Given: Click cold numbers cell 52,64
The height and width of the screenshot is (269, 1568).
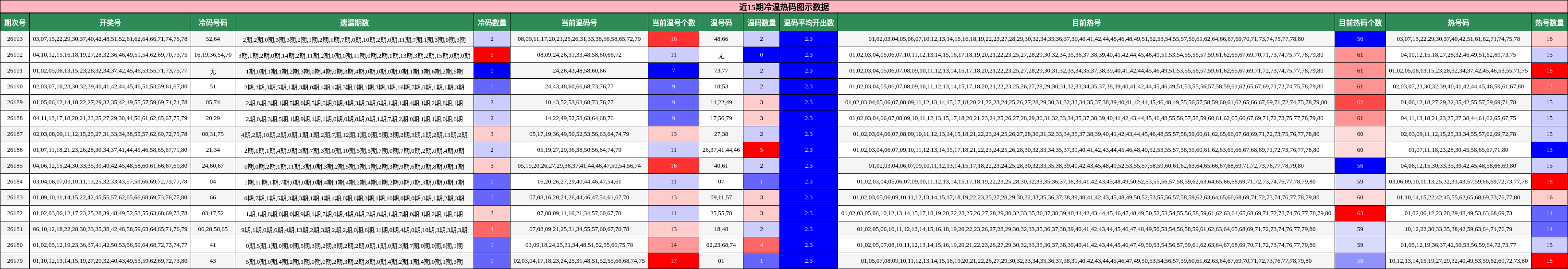Looking at the screenshot, I should point(213,39).
